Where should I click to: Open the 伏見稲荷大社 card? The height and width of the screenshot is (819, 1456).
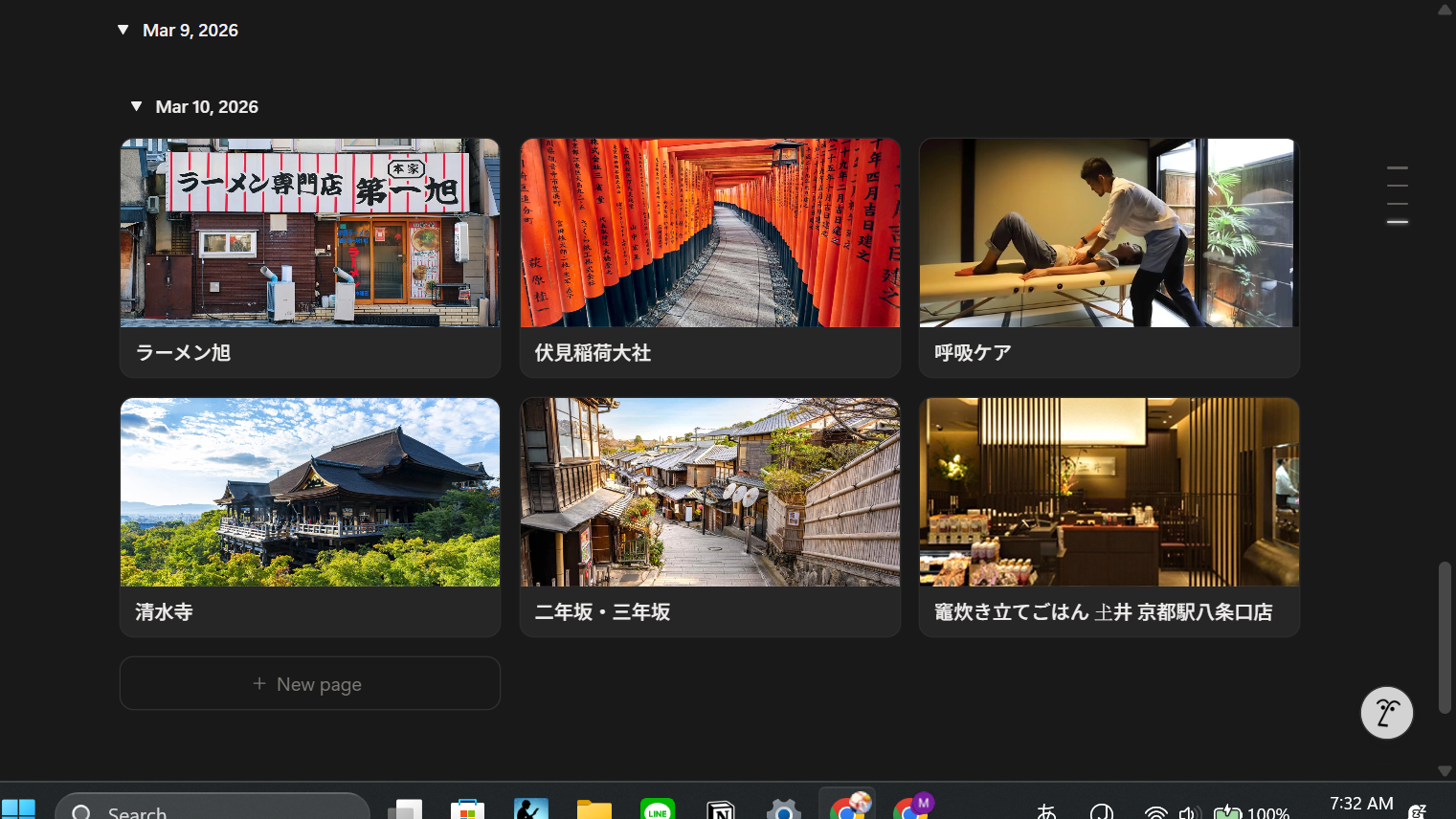[x=709, y=257]
